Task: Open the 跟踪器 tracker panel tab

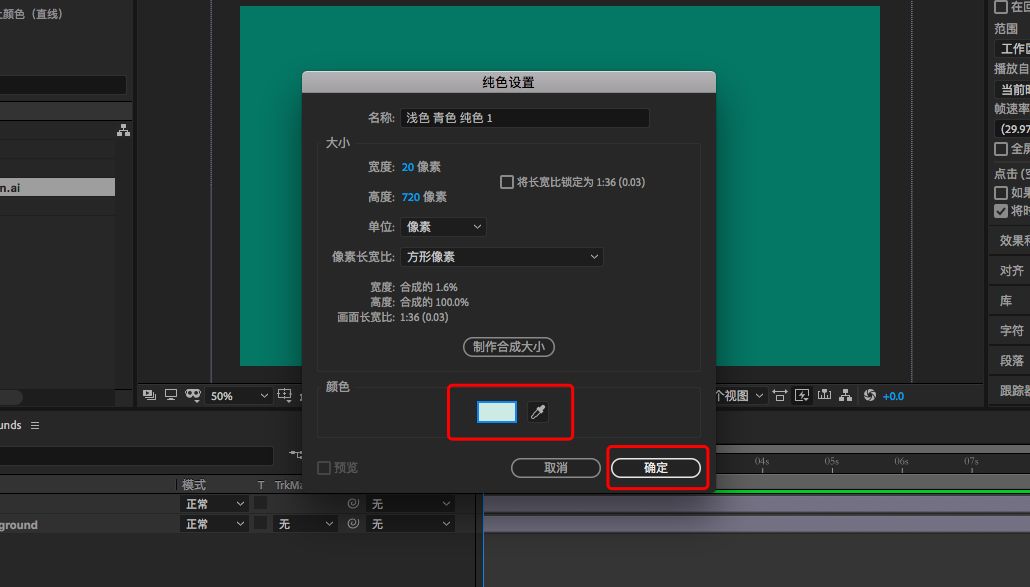Action: pyautogui.click(x=1014, y=391)
